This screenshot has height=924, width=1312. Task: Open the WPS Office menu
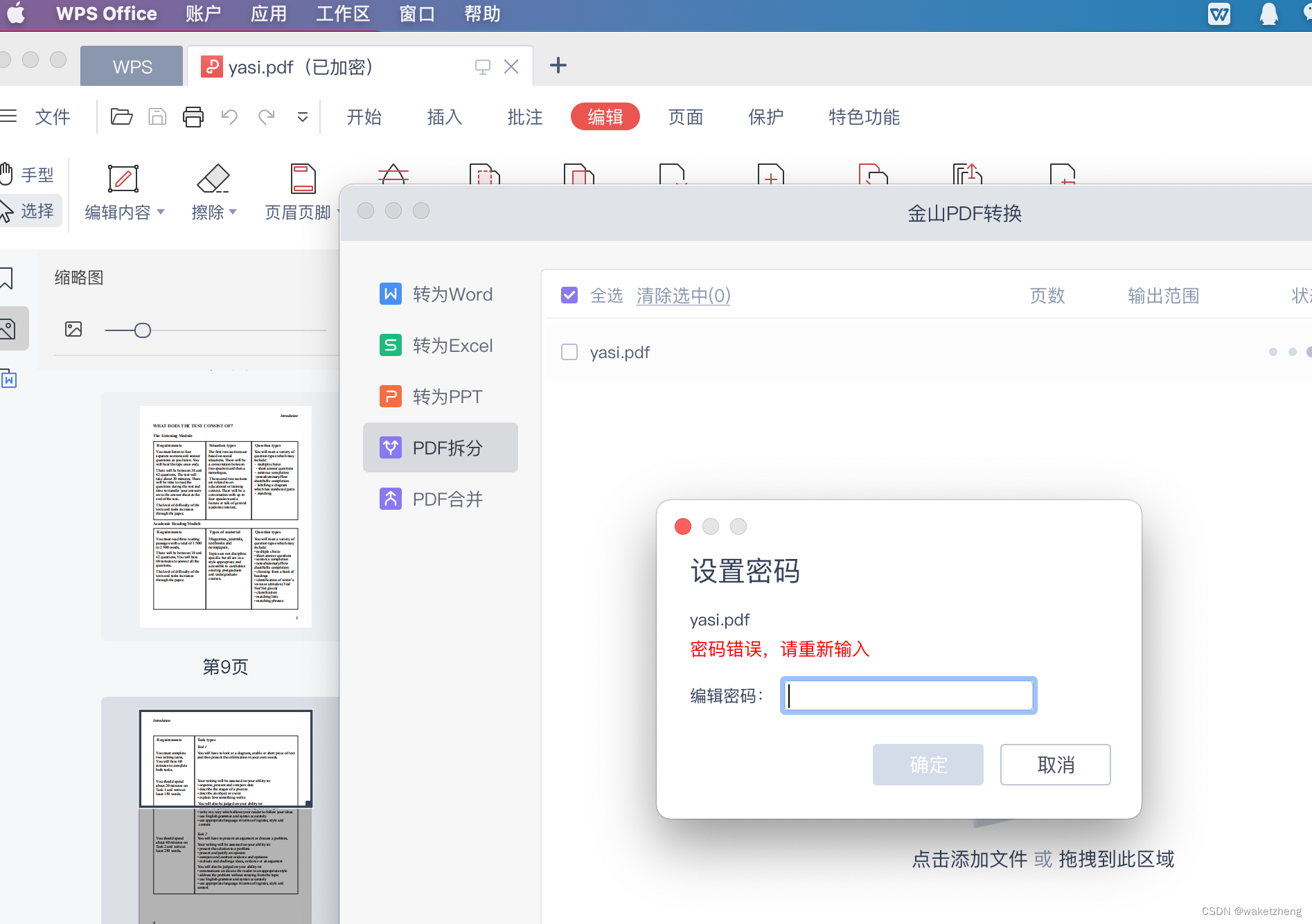point(106,14)
